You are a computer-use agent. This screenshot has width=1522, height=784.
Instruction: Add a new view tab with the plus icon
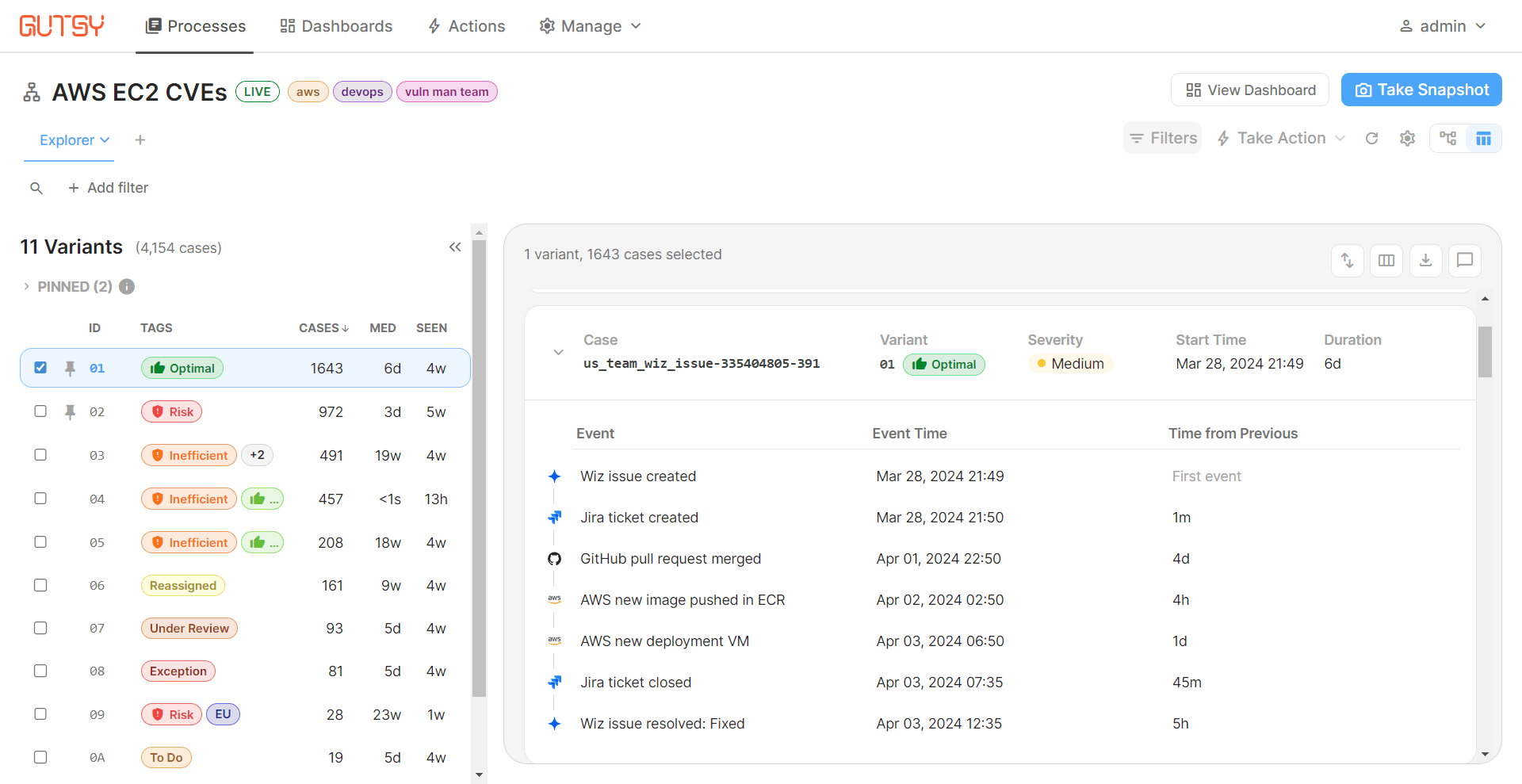(x=140, y=140)
